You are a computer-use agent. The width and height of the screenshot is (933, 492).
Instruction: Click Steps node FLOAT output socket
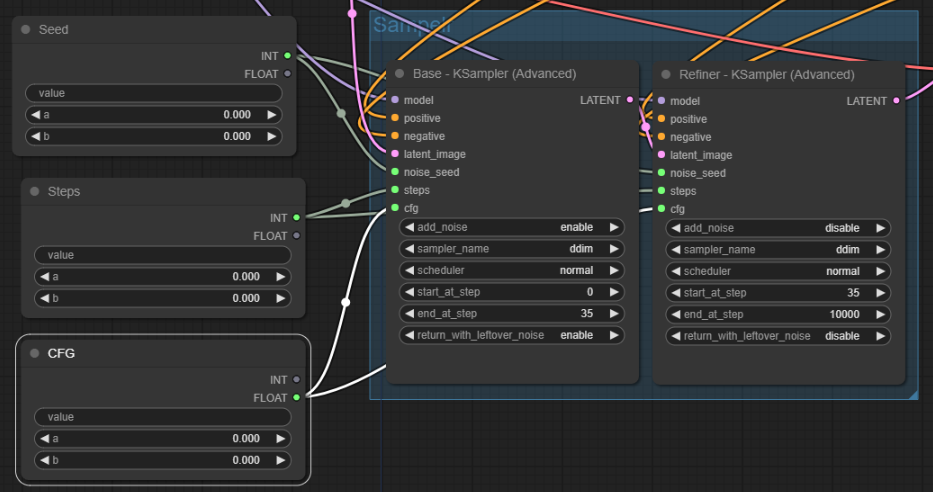coord(296,236)
